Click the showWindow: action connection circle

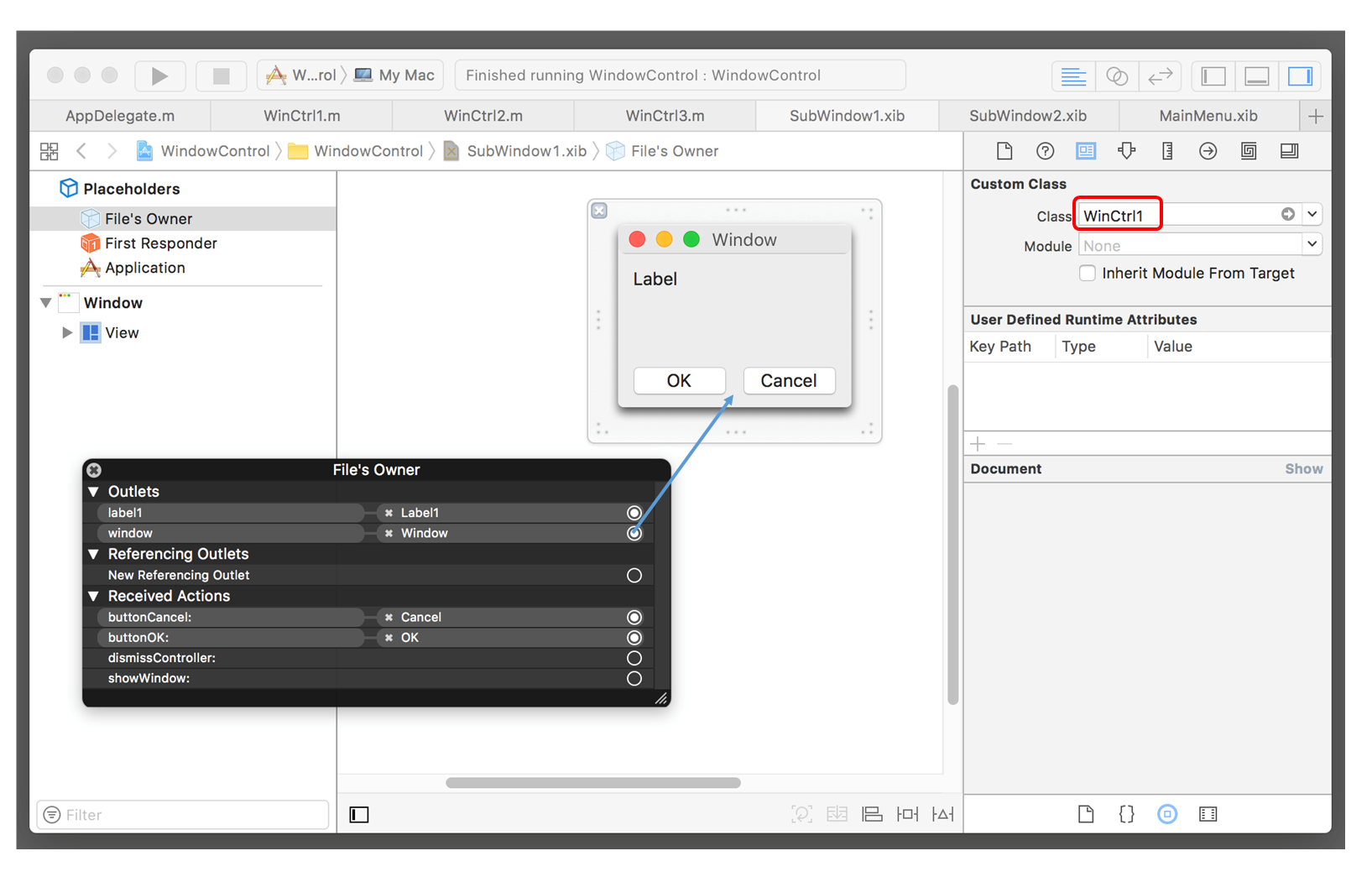pos(634,679)
